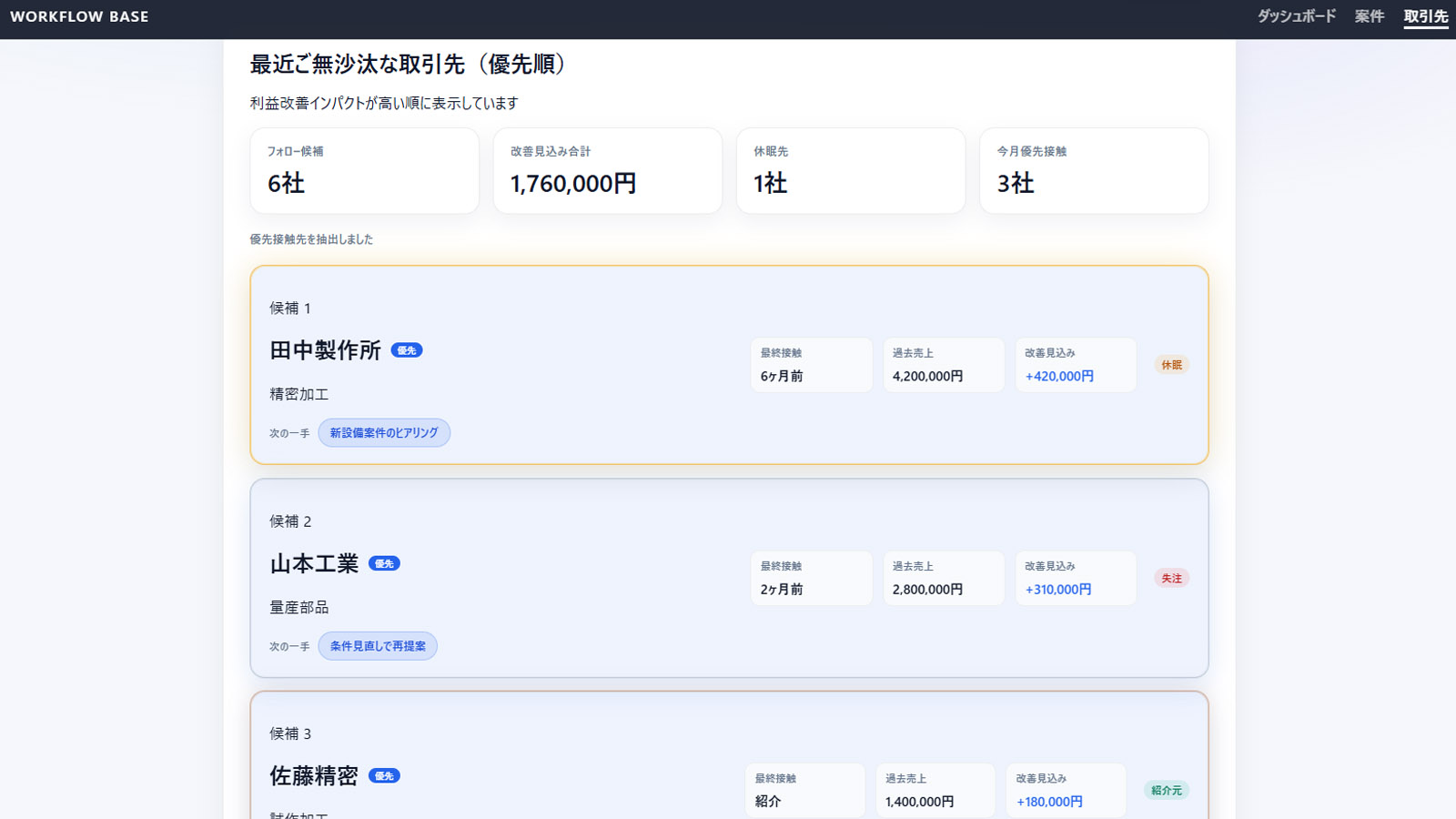Click the 失注 status badge on 山本工業
This screenshot has width=1456, height=819.
[x=1172, y=578]
